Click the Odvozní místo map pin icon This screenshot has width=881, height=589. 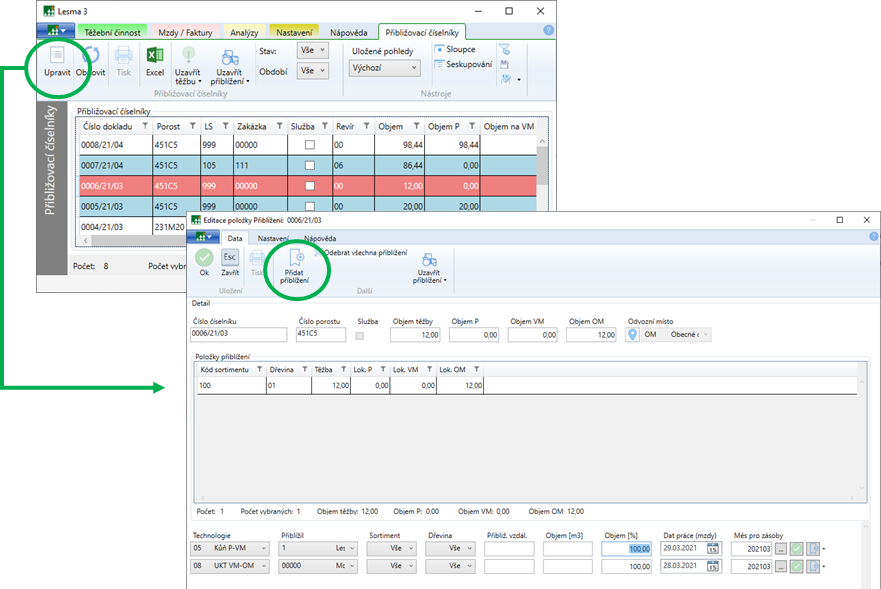(x=632, y=335)
